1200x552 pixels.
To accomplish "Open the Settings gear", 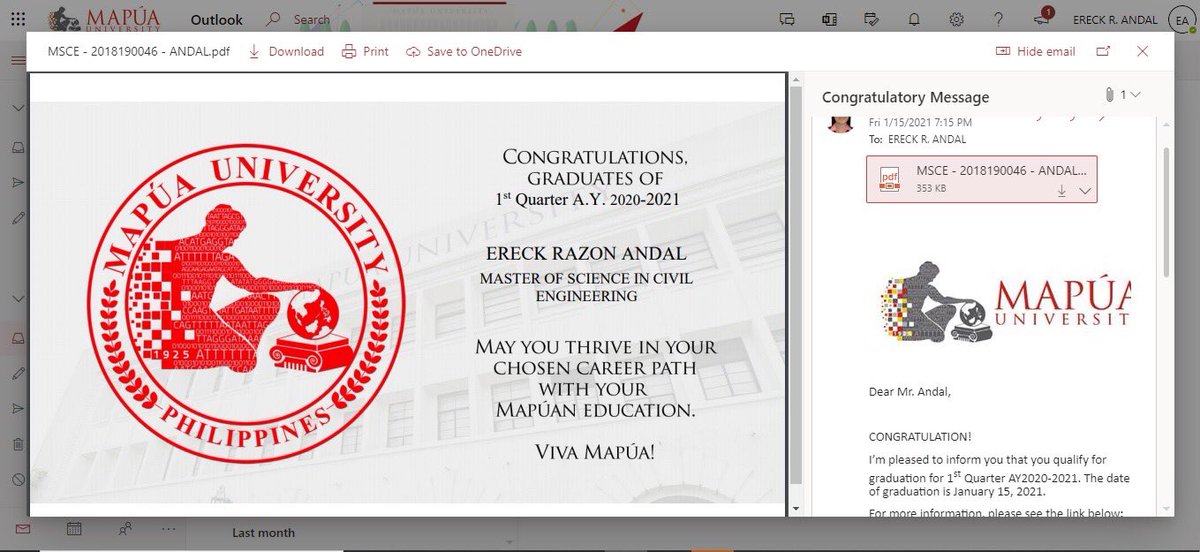I will pyautogui.click(x=956, y=19).
